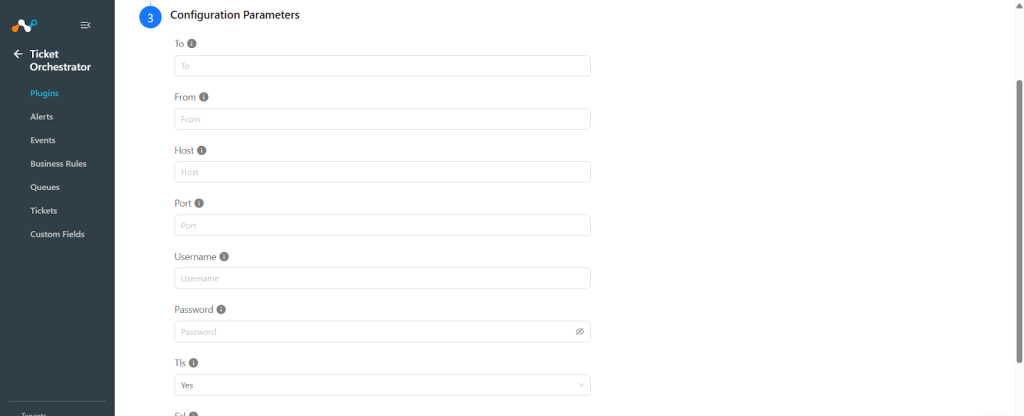Click the info icon next to To
The image size is (1024, 416).
pos(192,44)
